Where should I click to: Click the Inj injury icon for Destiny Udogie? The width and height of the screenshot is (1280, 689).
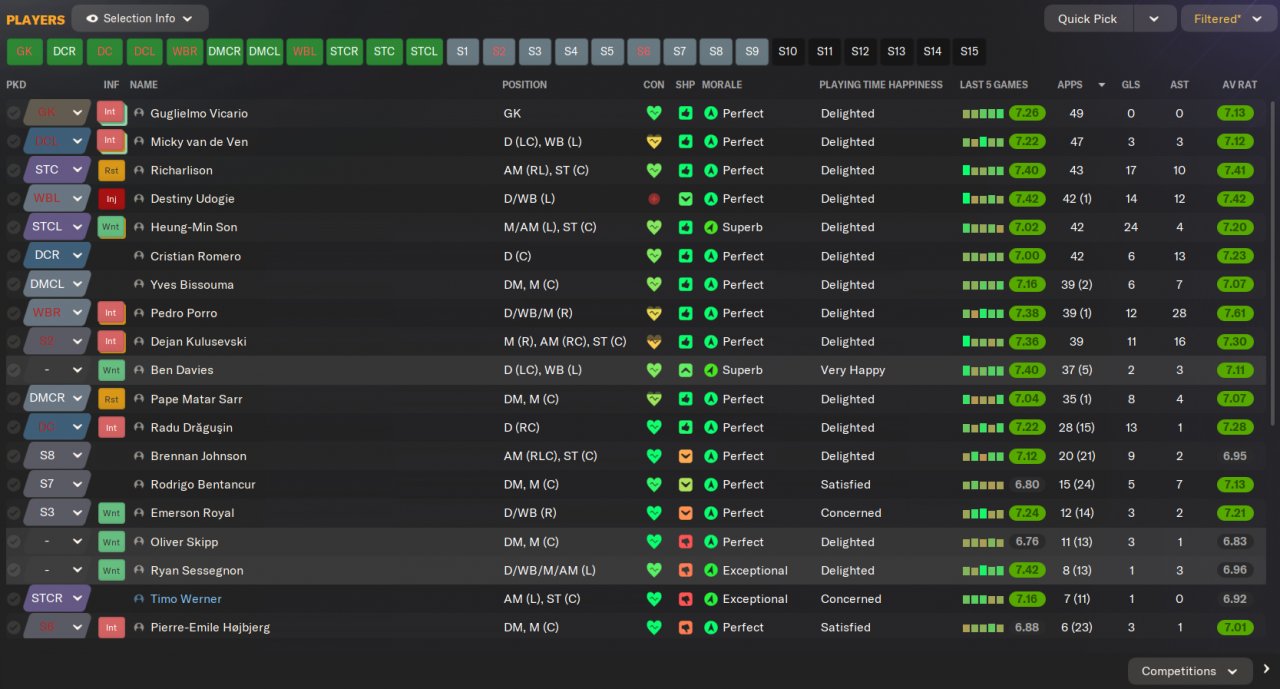tap(111, 199)
